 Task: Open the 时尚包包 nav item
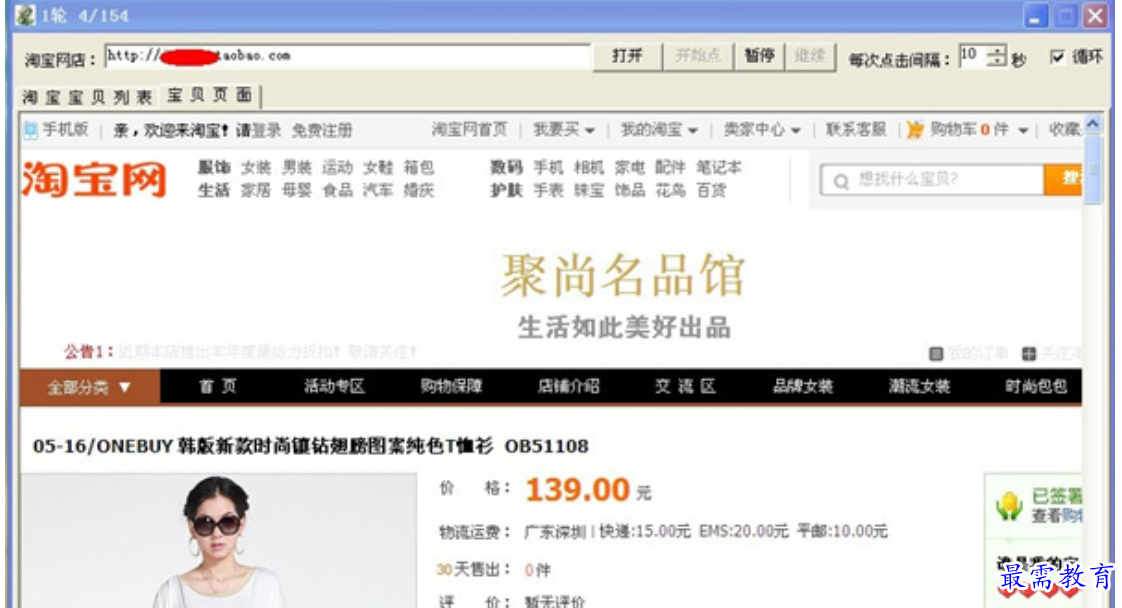pyautogui.click(x=1035, y=387)
